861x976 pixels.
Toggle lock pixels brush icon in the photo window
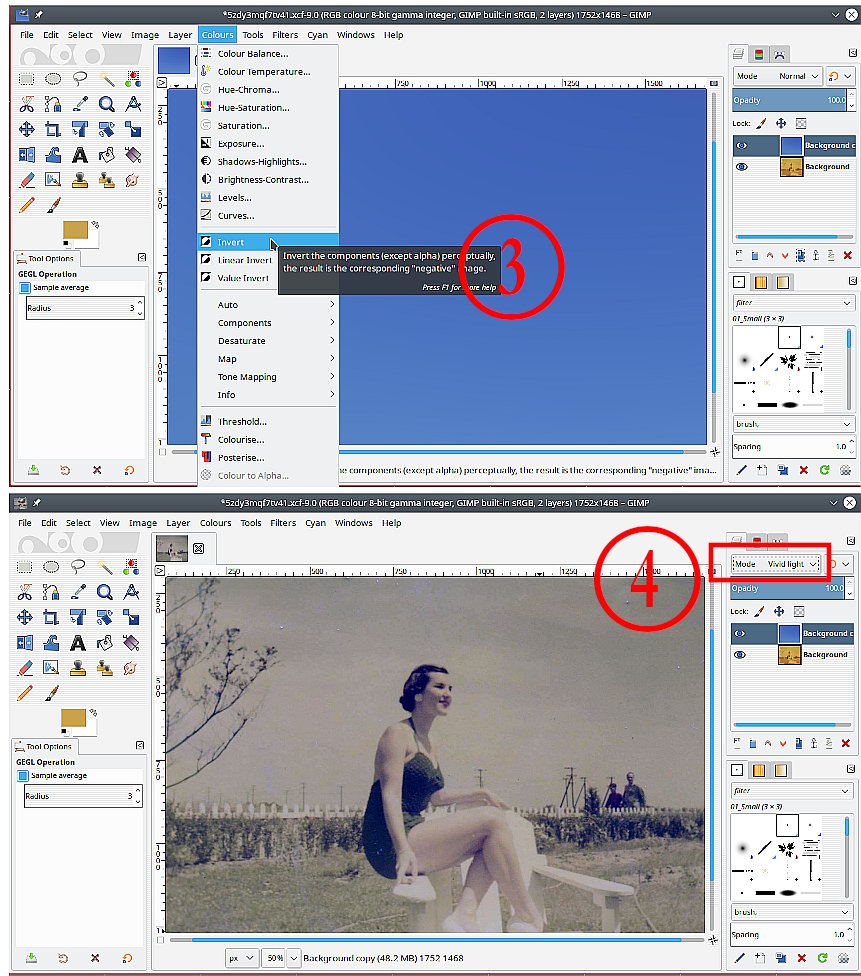point(759,611)
